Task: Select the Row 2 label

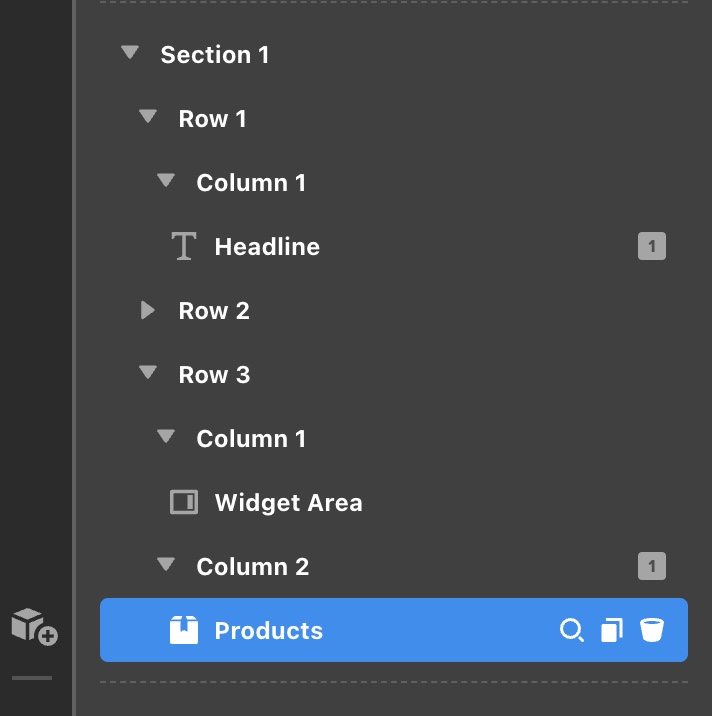Action: point(214,310)
